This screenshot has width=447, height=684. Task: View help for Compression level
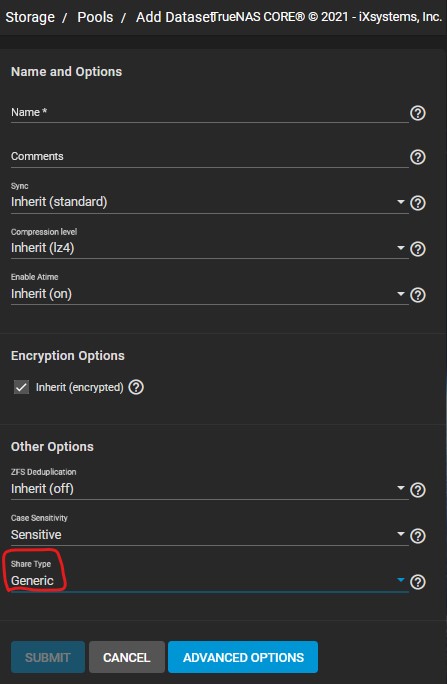418,249
